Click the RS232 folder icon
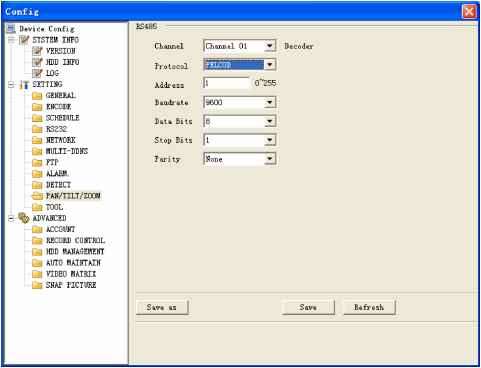The height and width of the screenshot is (368, 481). 37,129
